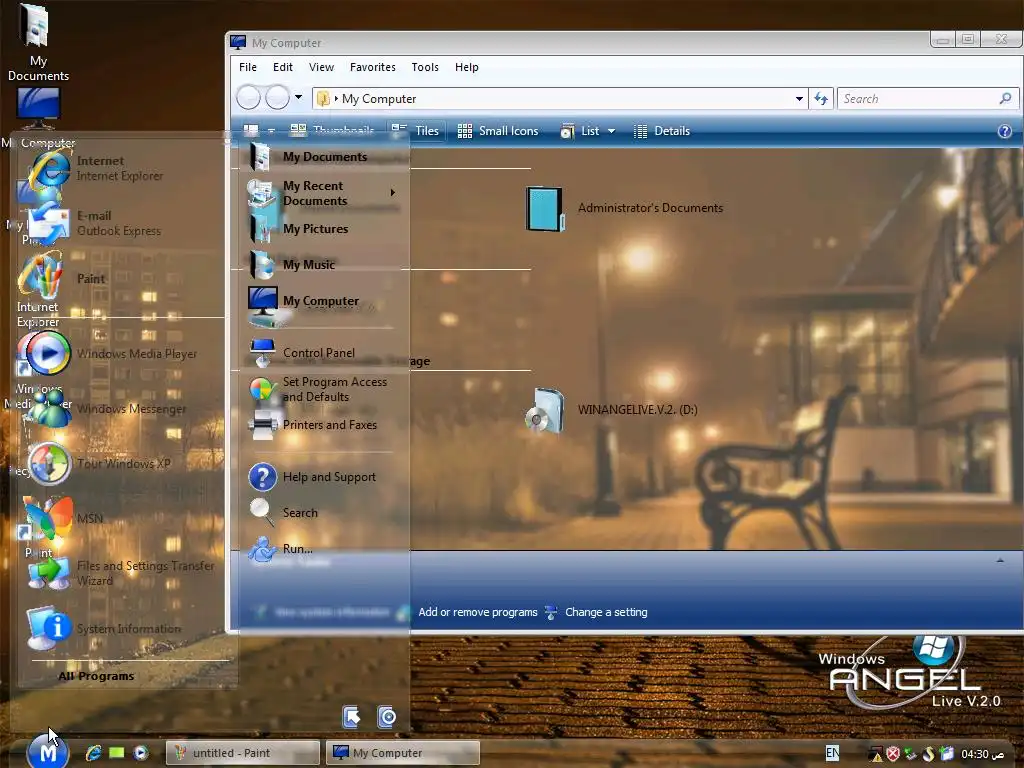Click the red security shield tray icon

click(x=893, y=754)
